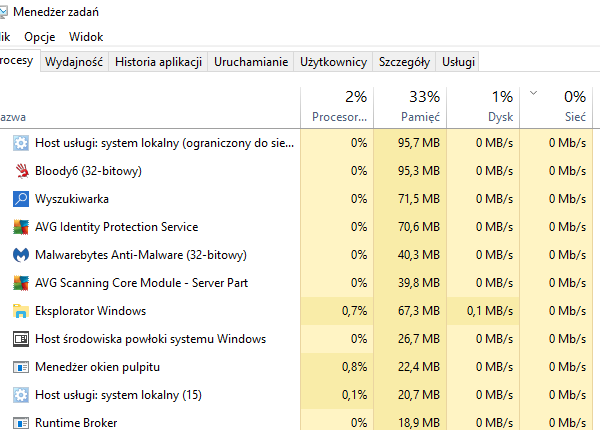
Task: Click the 40,3 MB memory value
Action: (419, 255)
